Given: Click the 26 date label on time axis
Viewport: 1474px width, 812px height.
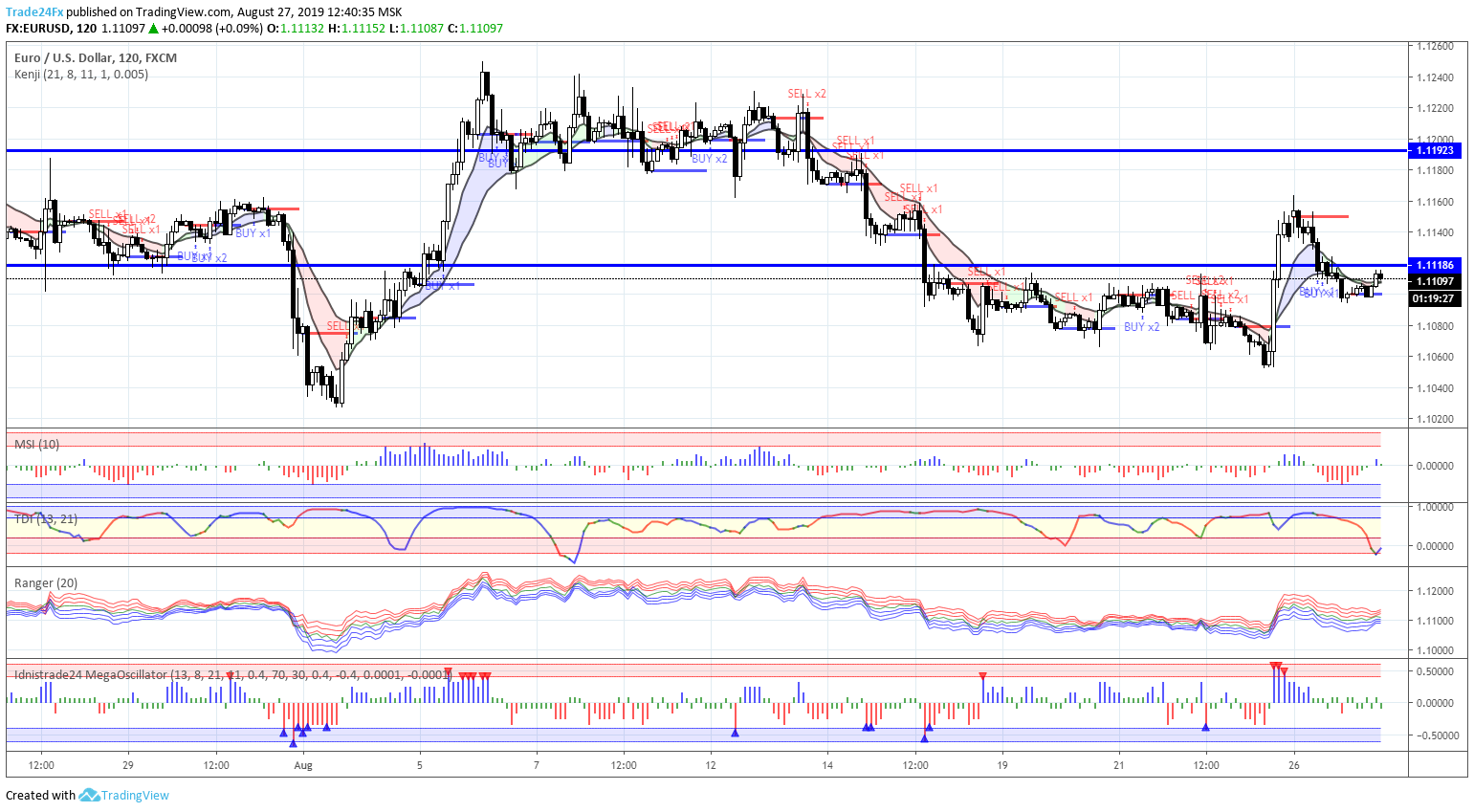Looking at the screenshot, I should (1294, 765).
